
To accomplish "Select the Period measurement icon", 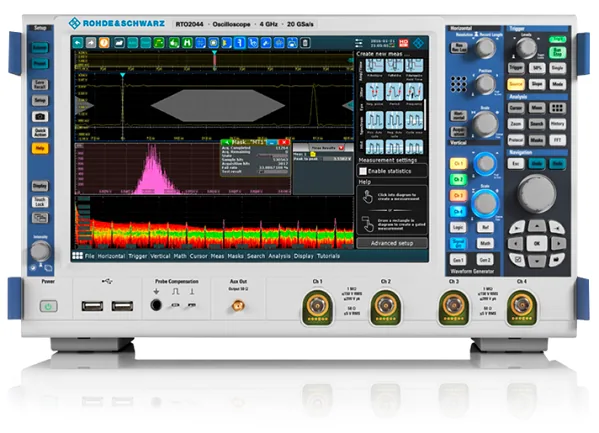I will click(x=394, y=92).
